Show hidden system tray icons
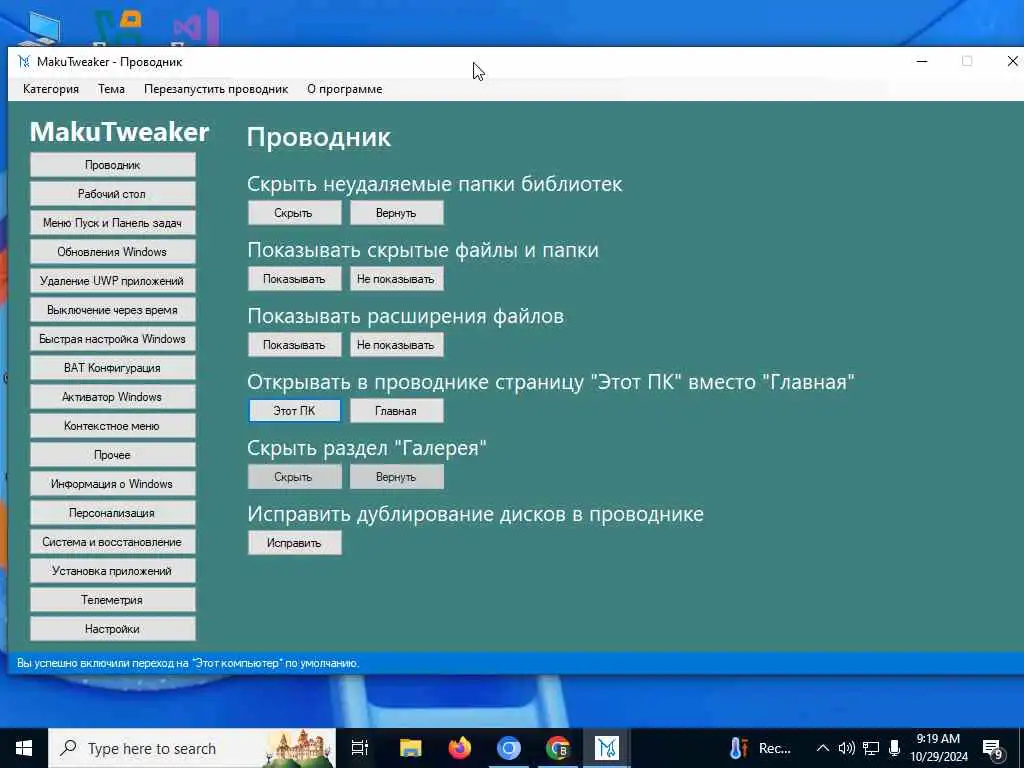The height and width of the screenshot is (768, 1024). 823,748
